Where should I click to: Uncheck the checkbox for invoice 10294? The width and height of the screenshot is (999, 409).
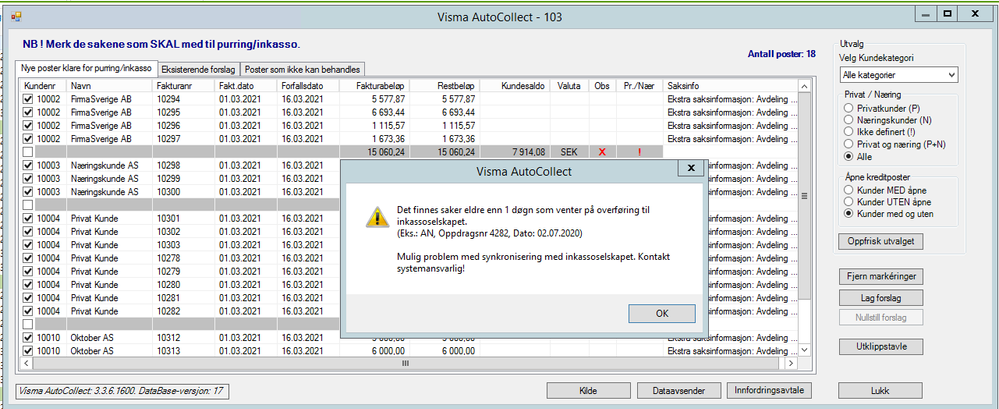27,99
